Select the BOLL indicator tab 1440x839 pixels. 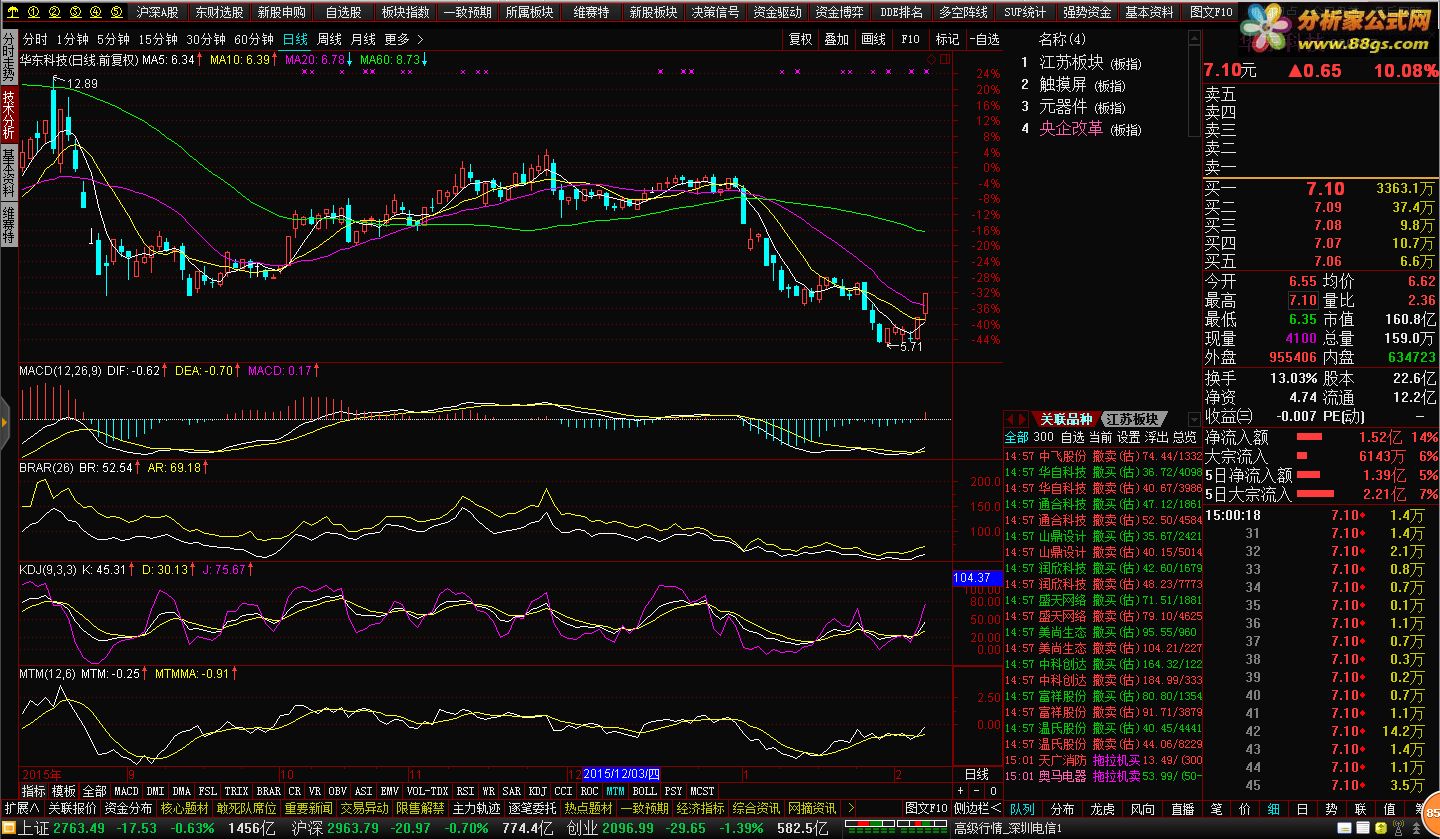coord(644,791)
